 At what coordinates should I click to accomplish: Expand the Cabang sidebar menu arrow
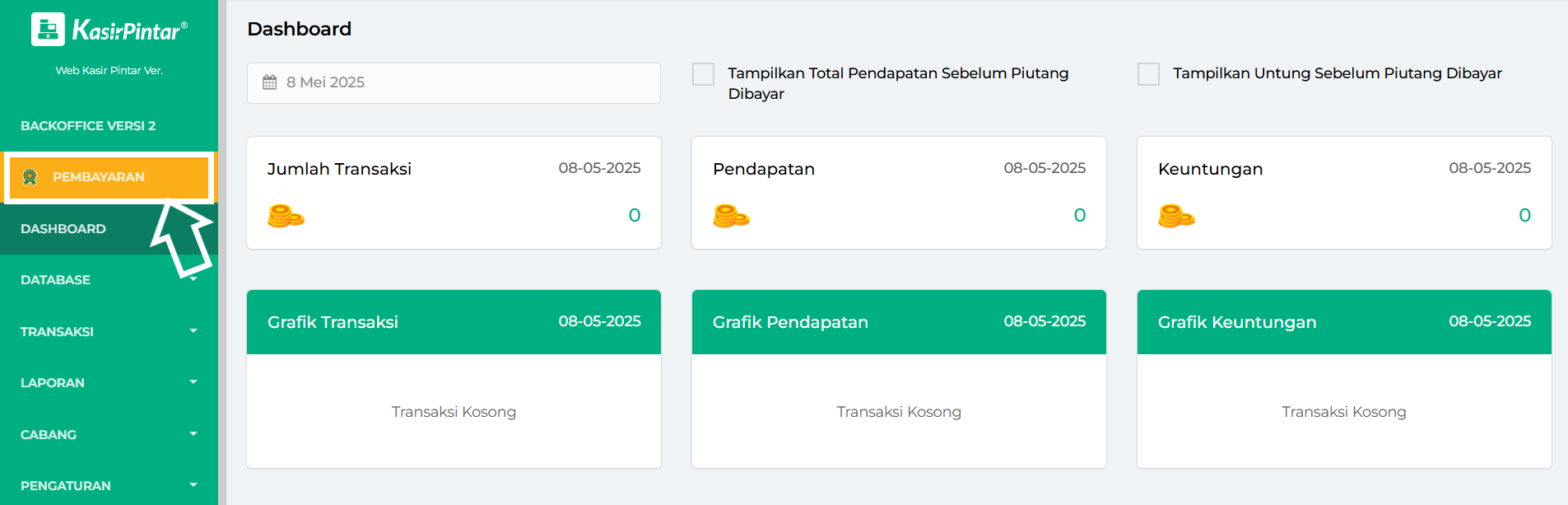point(193,434)
